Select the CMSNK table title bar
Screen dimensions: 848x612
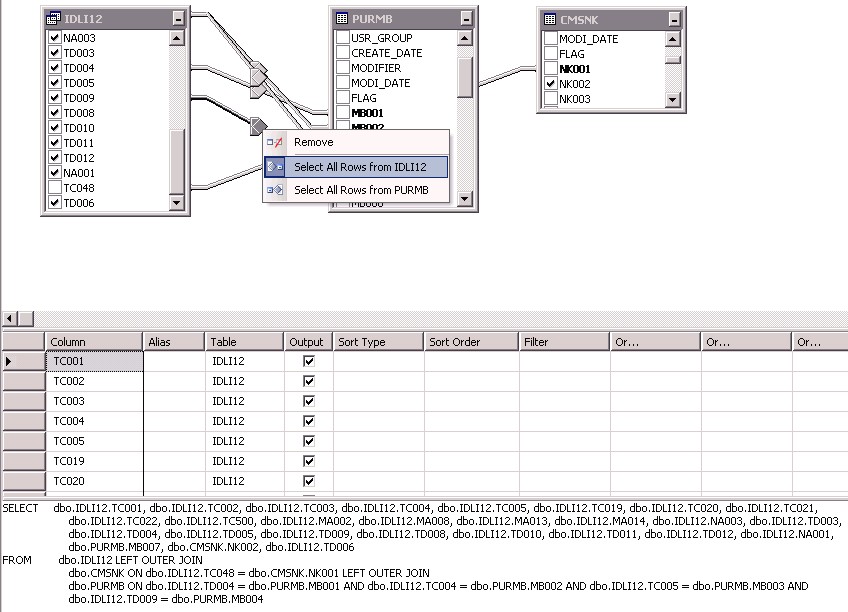[x=611, y=20]
